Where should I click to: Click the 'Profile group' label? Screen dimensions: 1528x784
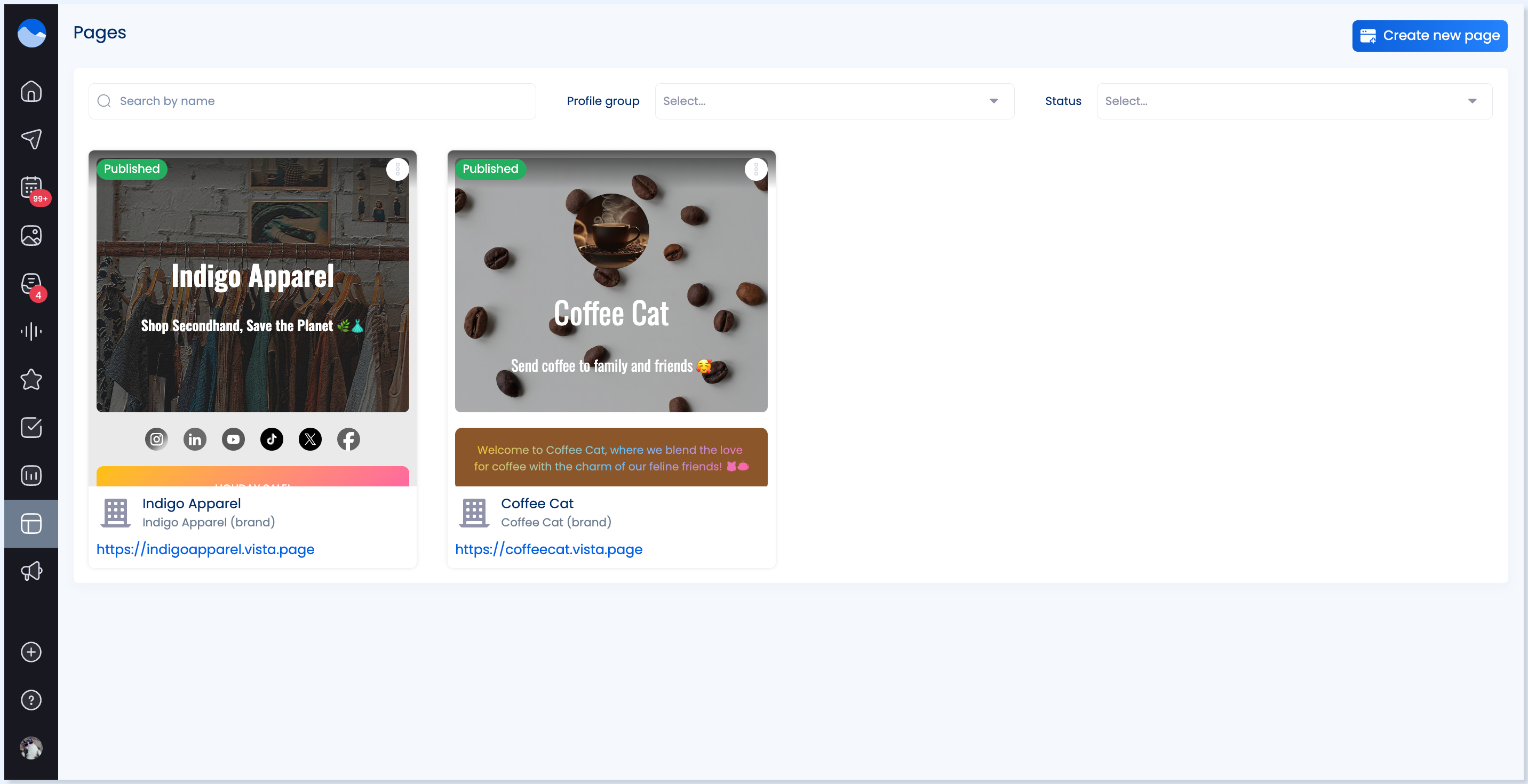pos(603,101)
